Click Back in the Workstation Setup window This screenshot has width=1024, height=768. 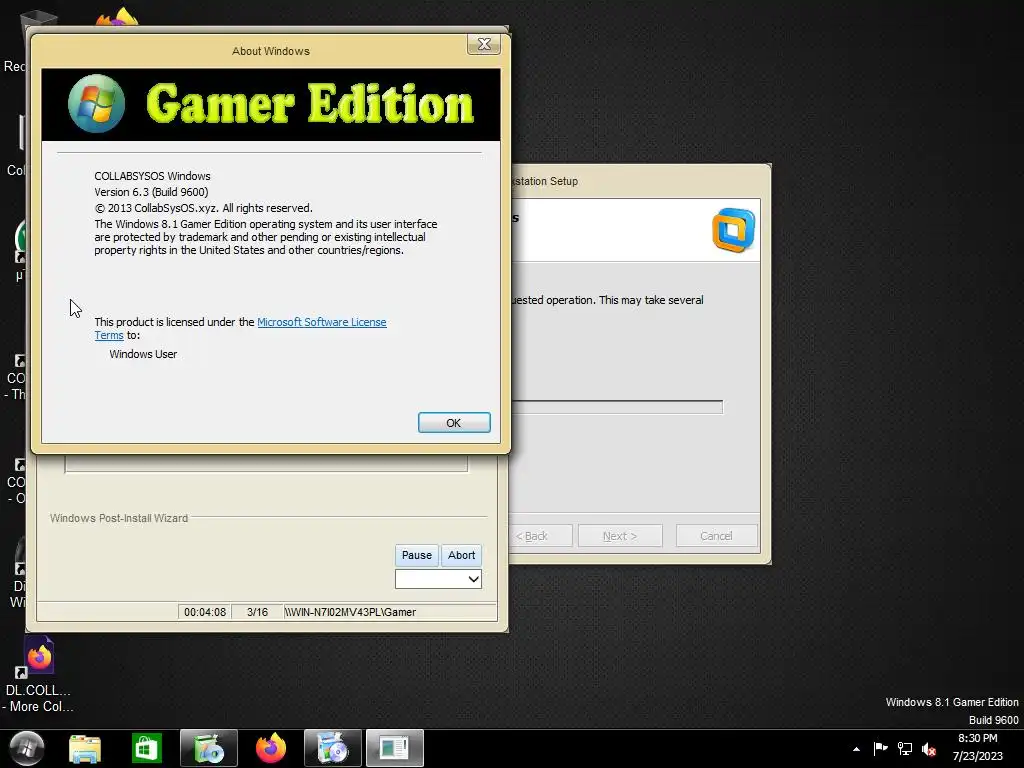[540, 536]
